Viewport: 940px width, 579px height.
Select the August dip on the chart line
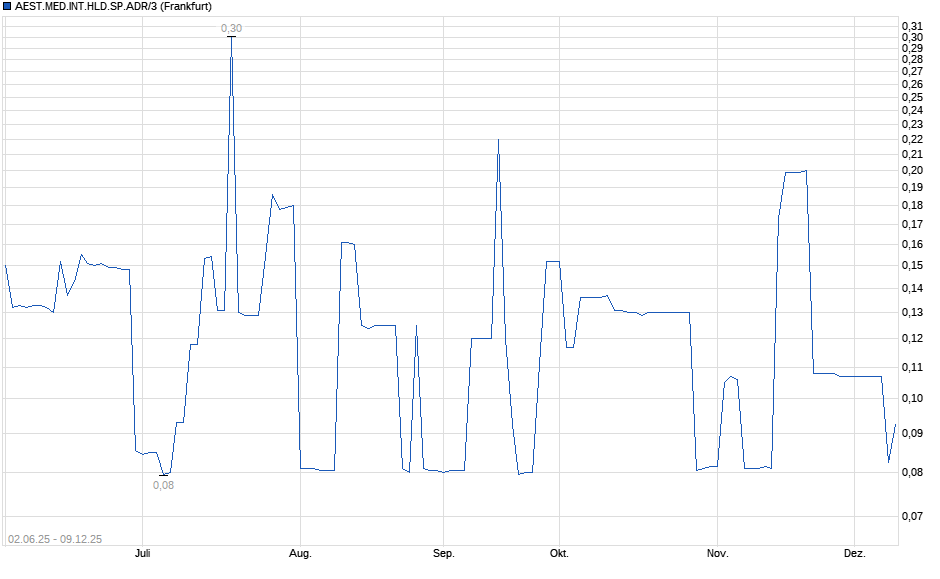pos(320,468)
